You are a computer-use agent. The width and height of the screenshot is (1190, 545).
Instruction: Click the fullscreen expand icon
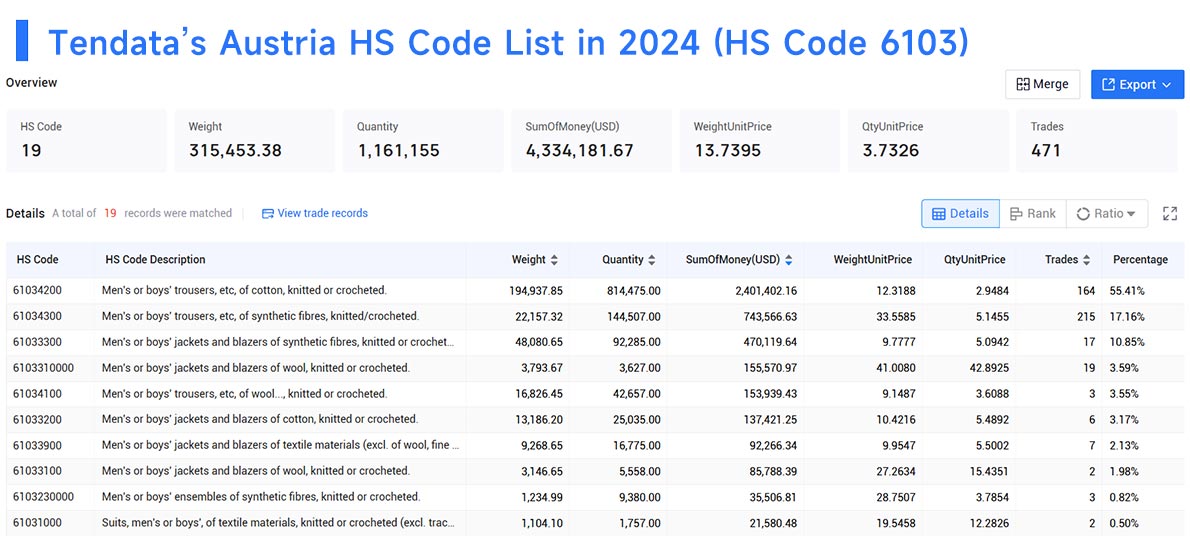(x=1170, y=214)
